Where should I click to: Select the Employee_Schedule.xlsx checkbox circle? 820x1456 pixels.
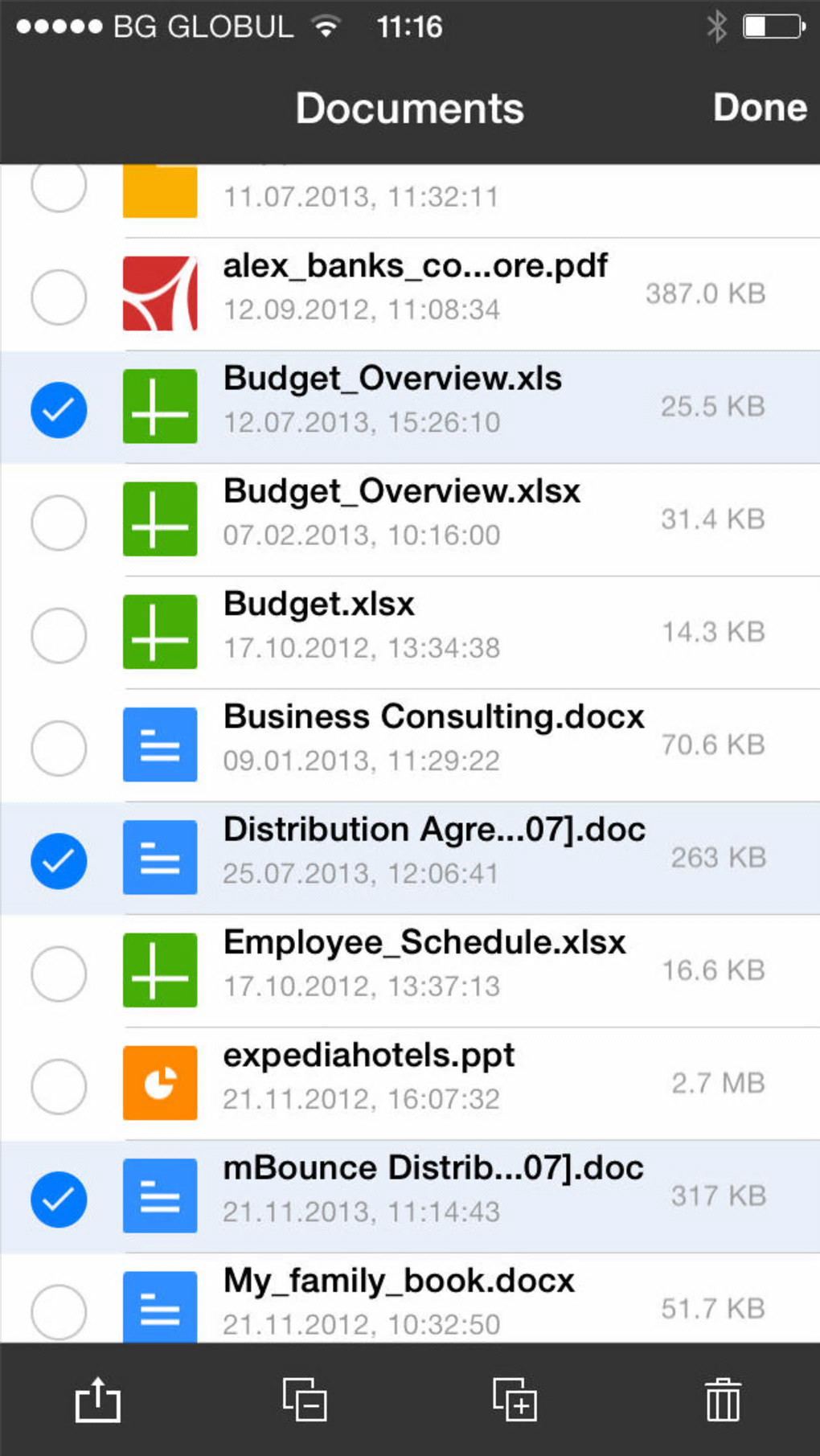59,974
